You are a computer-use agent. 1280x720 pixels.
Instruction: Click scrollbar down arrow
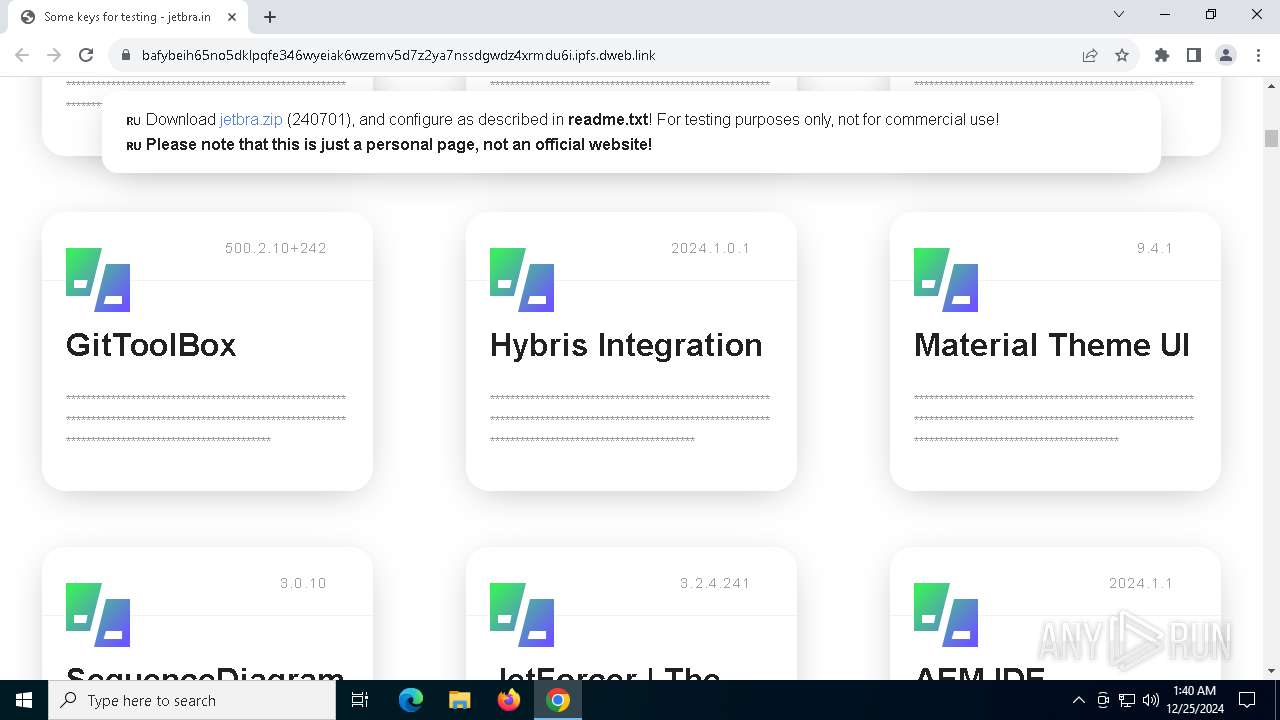click(x=1271, y=671)
